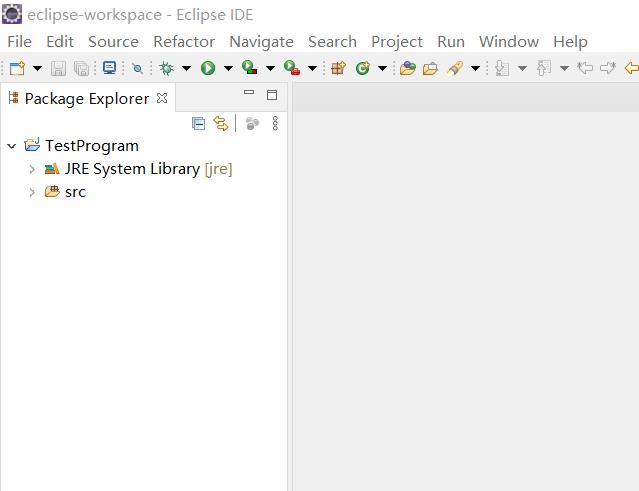Click the New Java Class icon

(x=363, y=68)
